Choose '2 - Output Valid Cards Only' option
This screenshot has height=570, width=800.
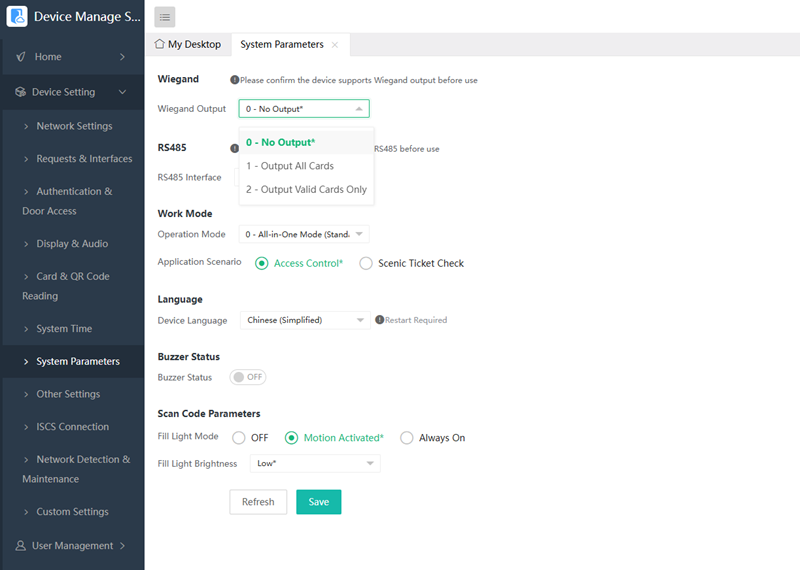click(307, 189)
